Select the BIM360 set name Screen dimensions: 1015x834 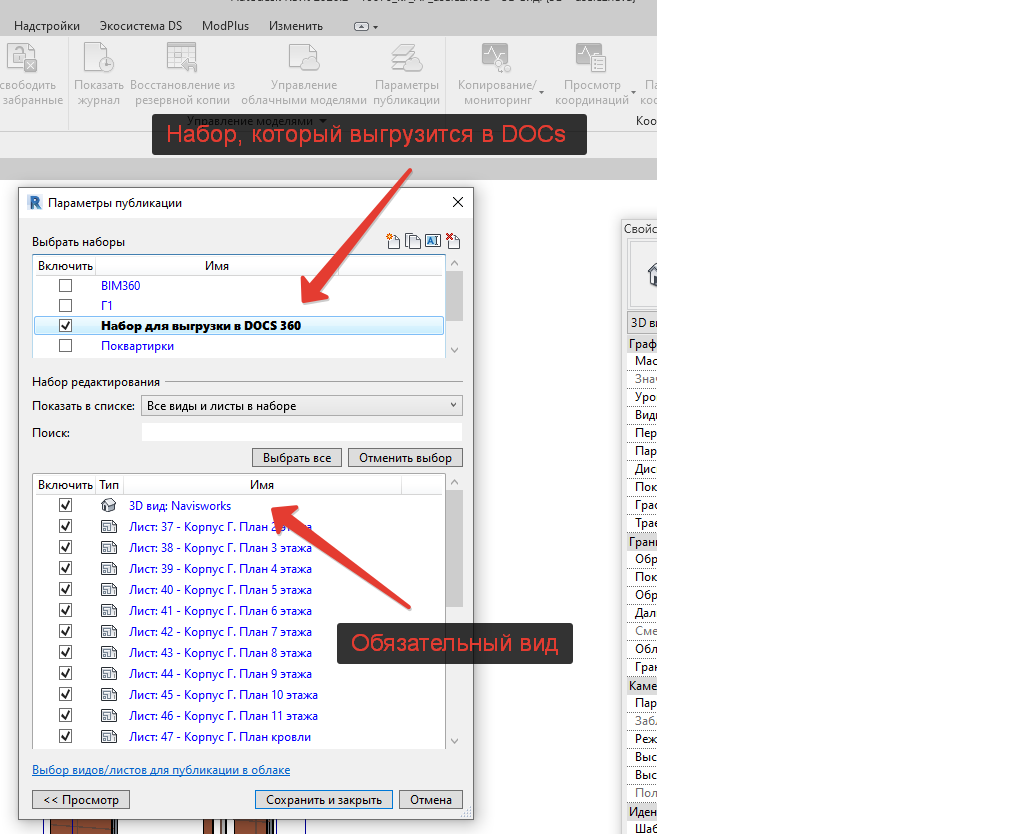click(120, 286)
